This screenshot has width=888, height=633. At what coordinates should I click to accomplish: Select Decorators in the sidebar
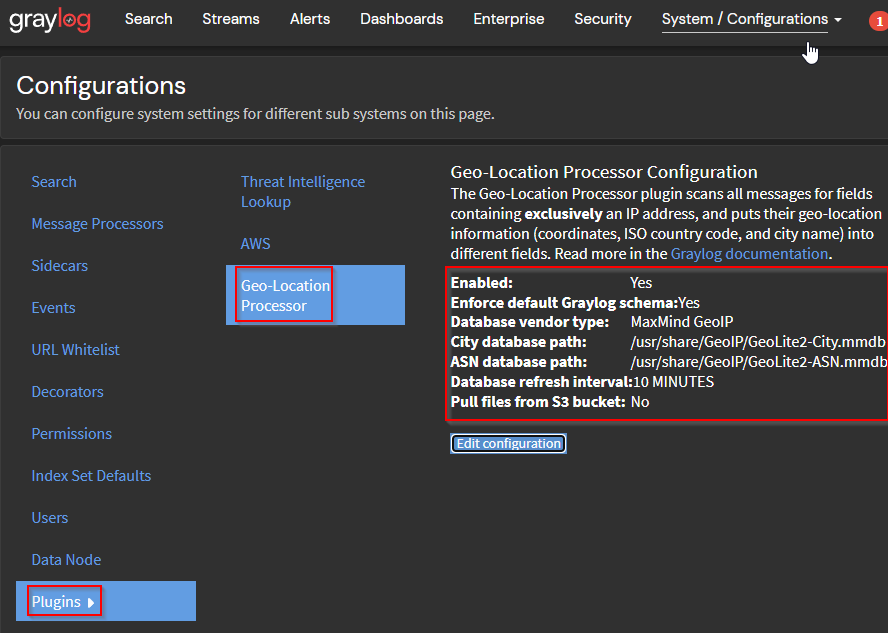pos(67,391)
